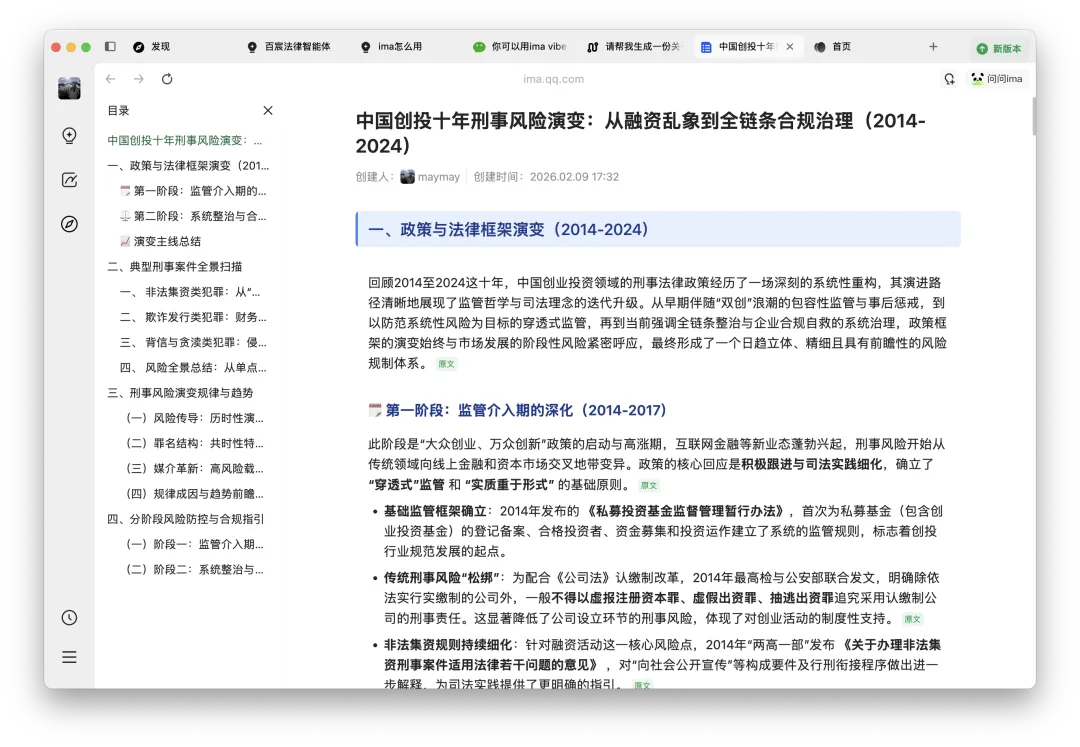Close the 中国创投十年 tab

(790, 47)
